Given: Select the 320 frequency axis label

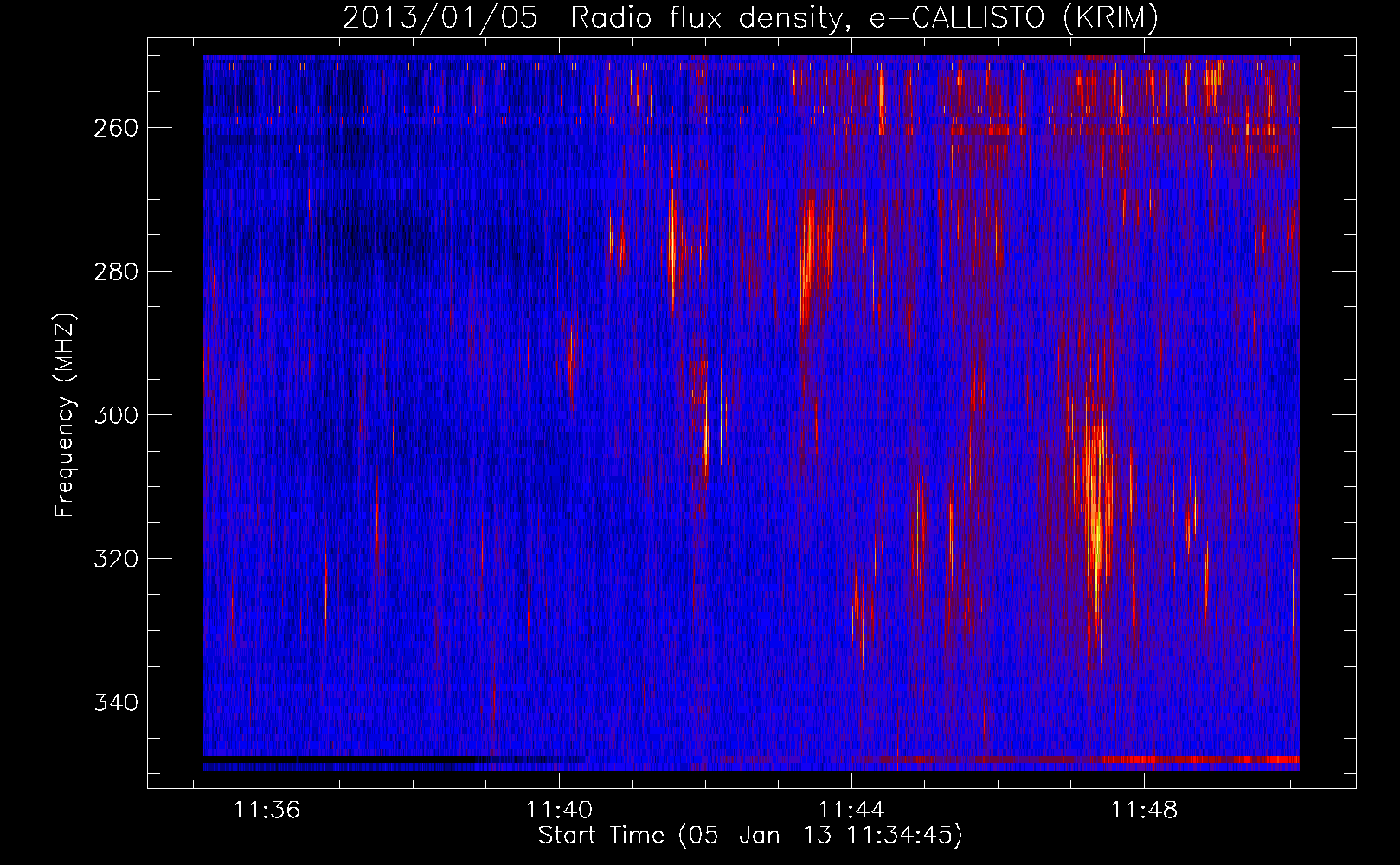Looking at the screenshot, I should click(116, 559).
